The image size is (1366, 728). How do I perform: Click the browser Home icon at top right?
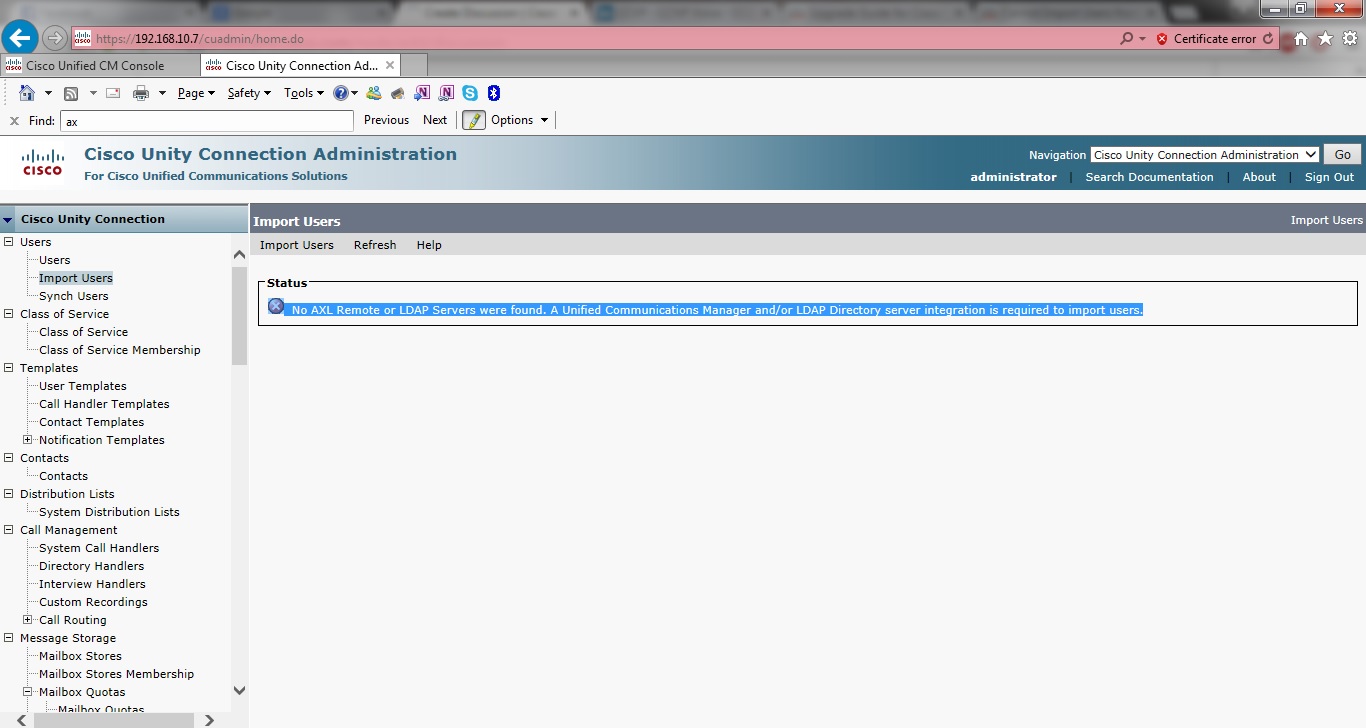pos(1301,38)
